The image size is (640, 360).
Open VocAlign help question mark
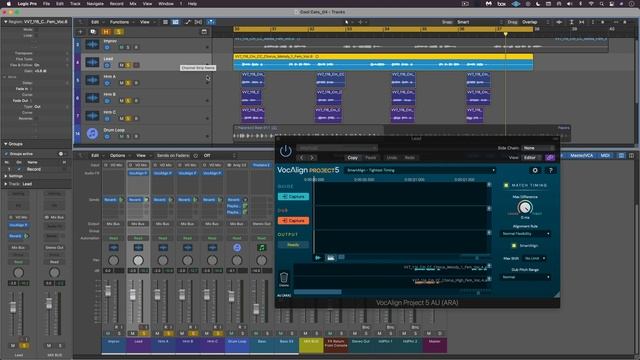coord(550,170)
